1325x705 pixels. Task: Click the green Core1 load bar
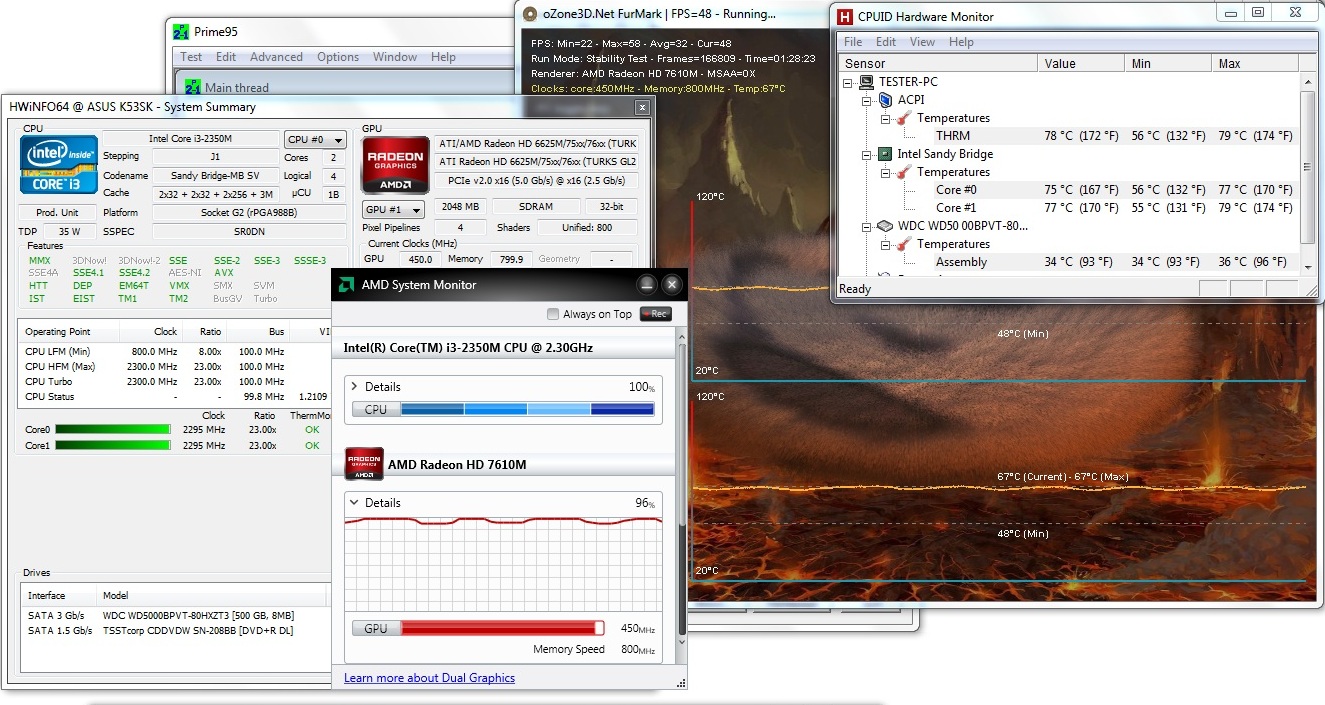pyautogui.click(x=112, y=446)
